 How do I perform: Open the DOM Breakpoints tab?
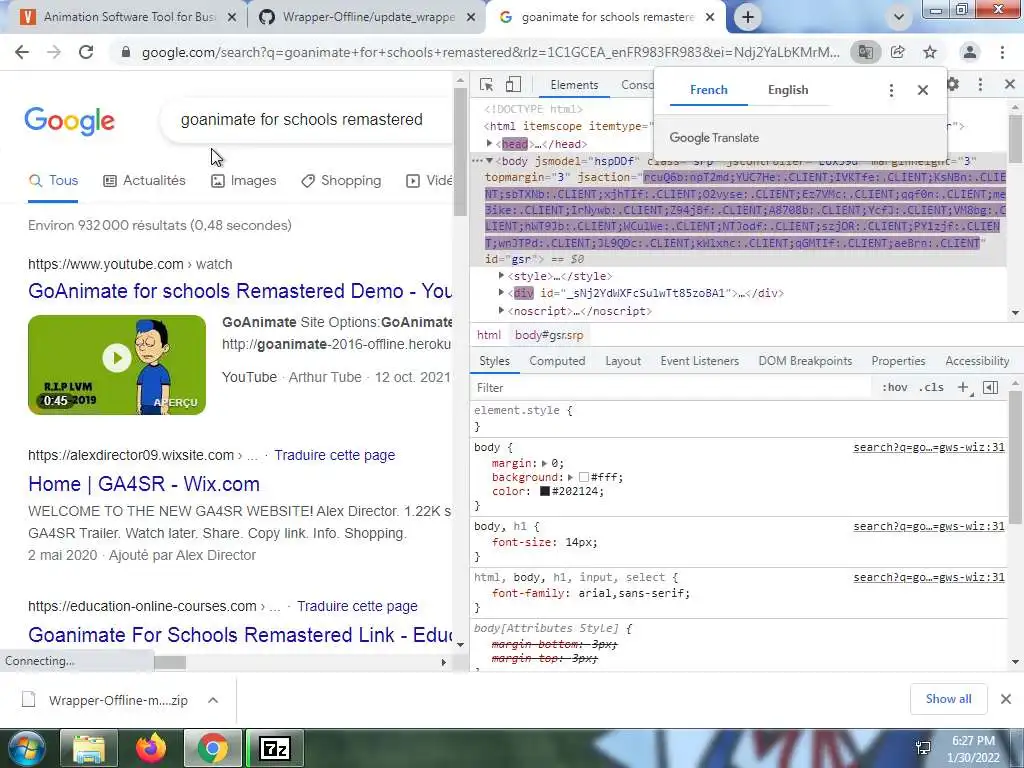pos(805,361)
